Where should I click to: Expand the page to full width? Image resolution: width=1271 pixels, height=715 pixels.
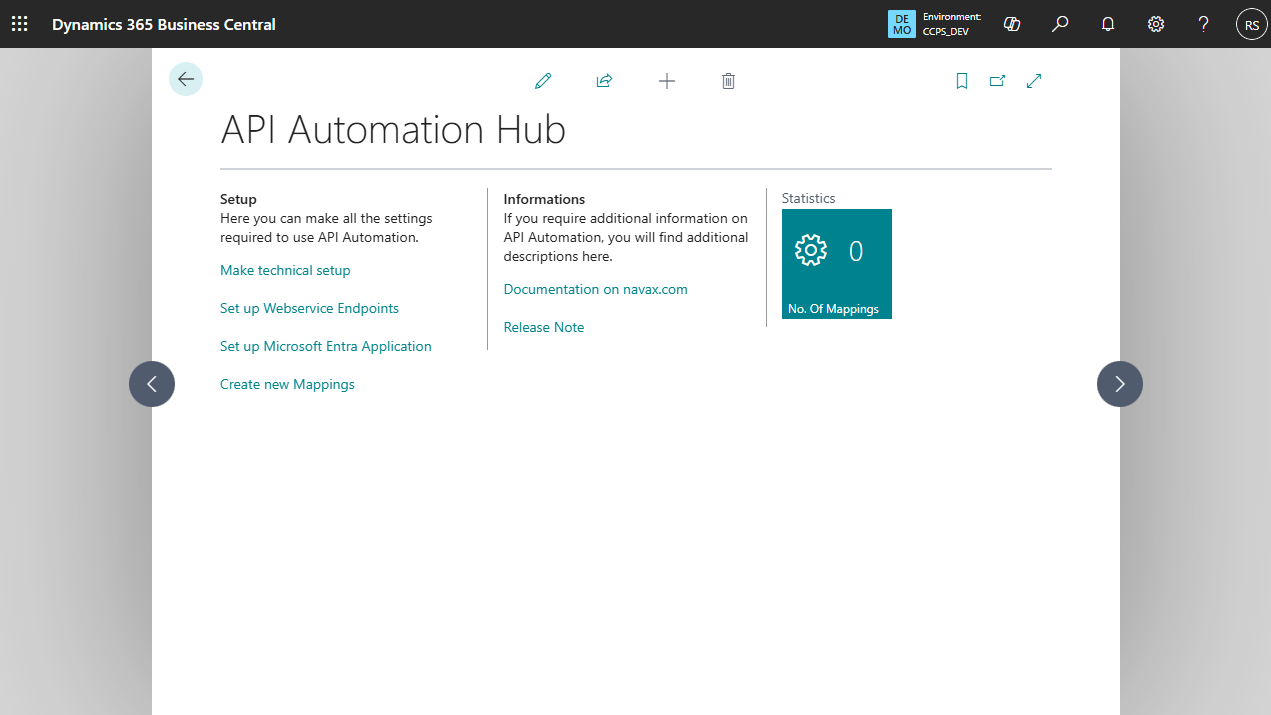[1034, 81]
